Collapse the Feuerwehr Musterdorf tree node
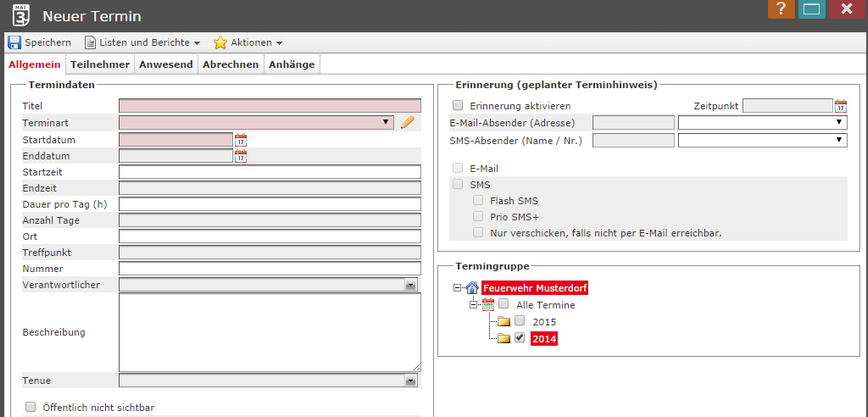 pyautogui.click(x=458, y=288)
